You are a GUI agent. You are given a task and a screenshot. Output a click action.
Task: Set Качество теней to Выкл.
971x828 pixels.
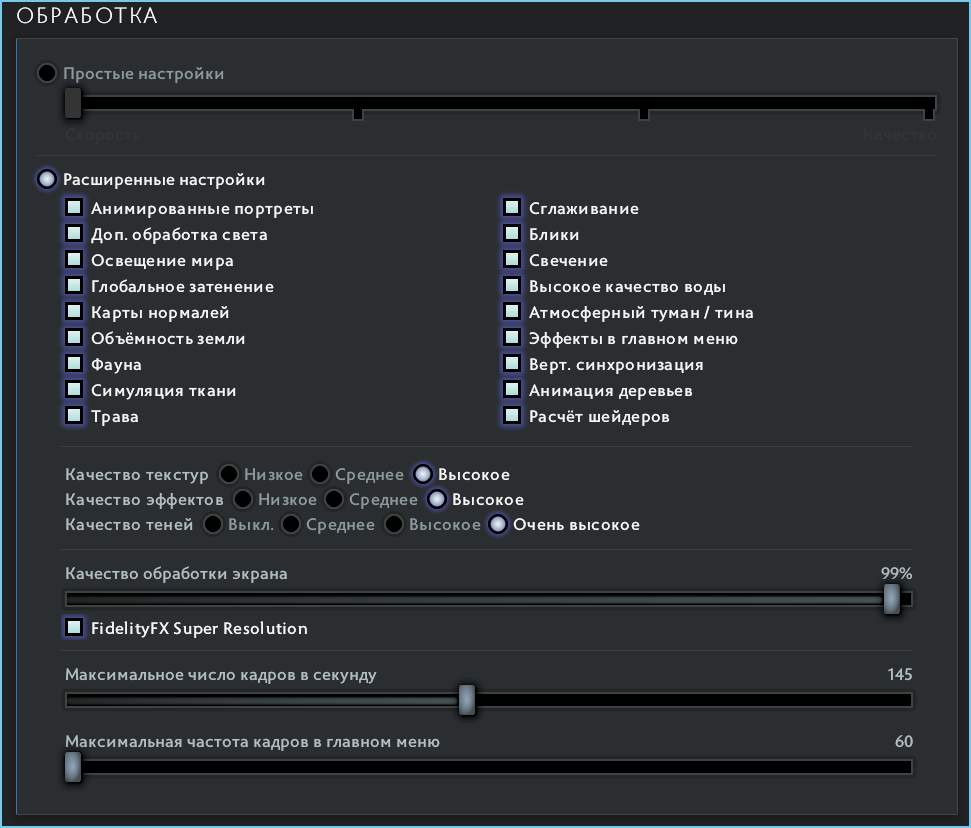point(213,524)
